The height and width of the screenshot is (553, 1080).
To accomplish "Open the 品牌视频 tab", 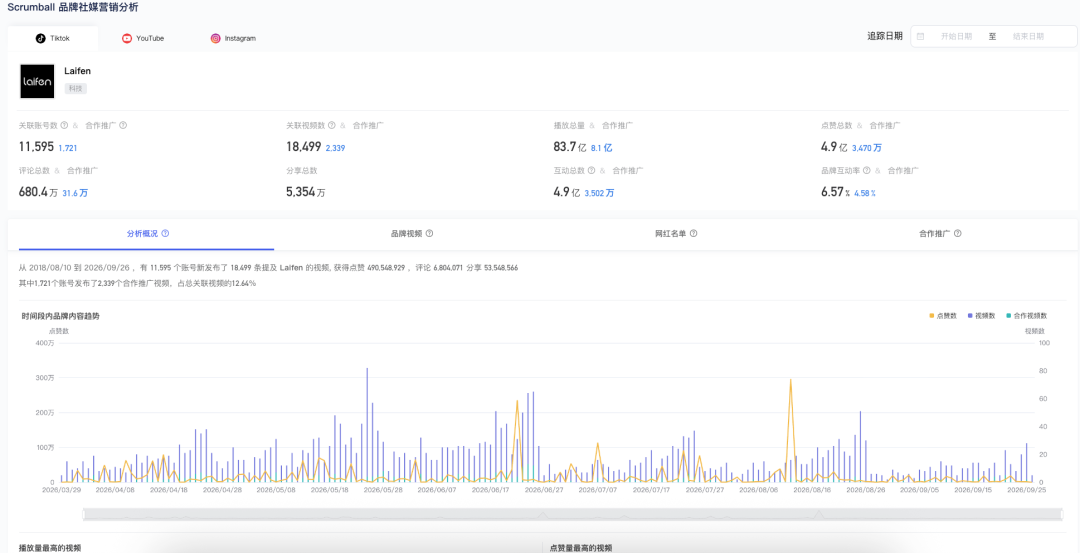I will pyautogui.click(x=411, y=234).
